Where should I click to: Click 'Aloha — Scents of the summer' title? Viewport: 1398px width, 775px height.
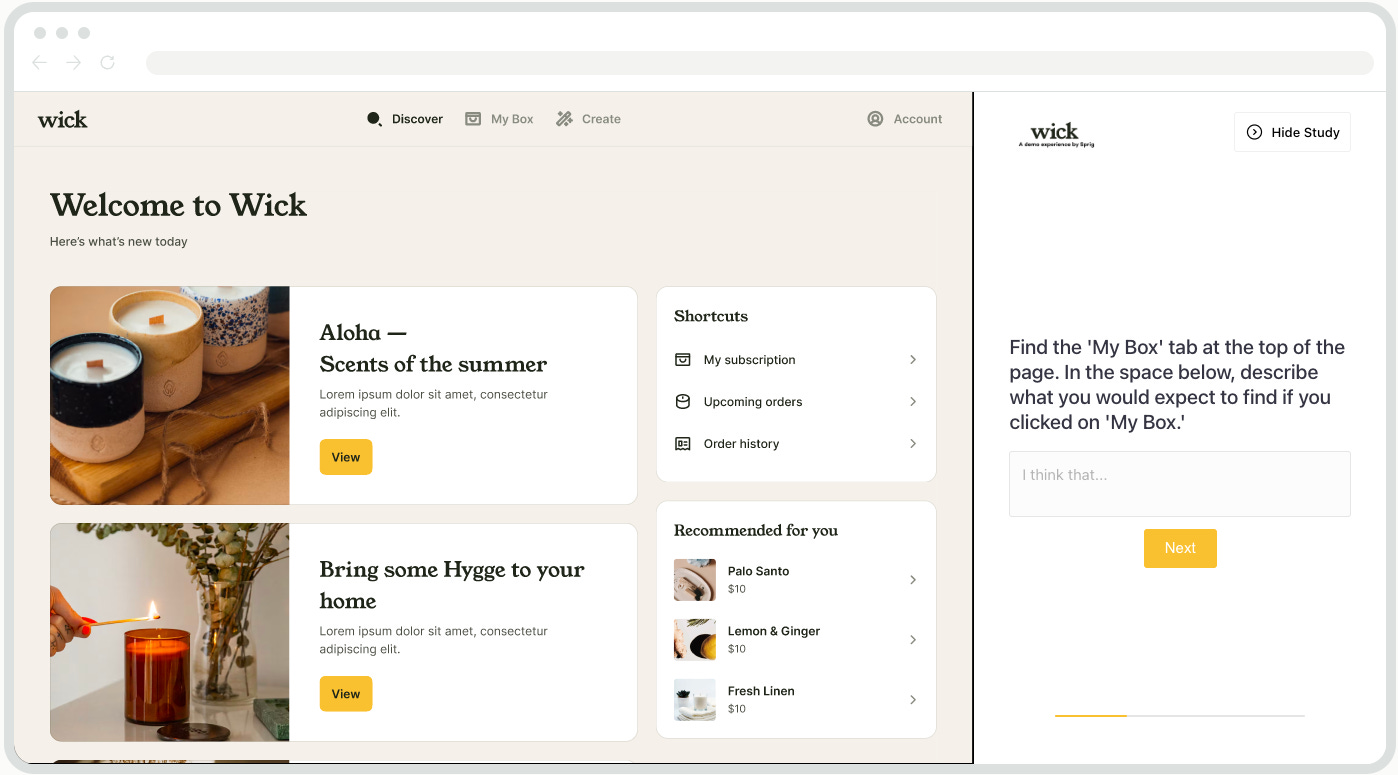click(433, 348)
